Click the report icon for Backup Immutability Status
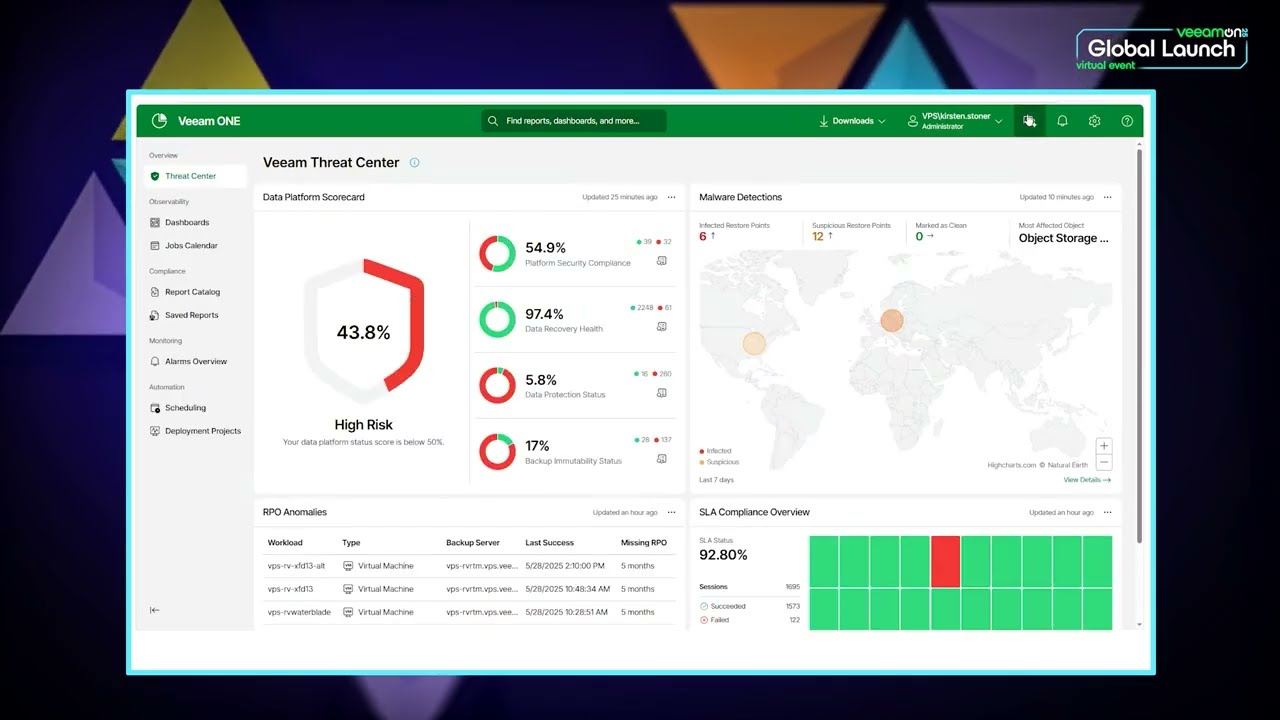This screenshot has width=1280, height=720. click(662, 458)
